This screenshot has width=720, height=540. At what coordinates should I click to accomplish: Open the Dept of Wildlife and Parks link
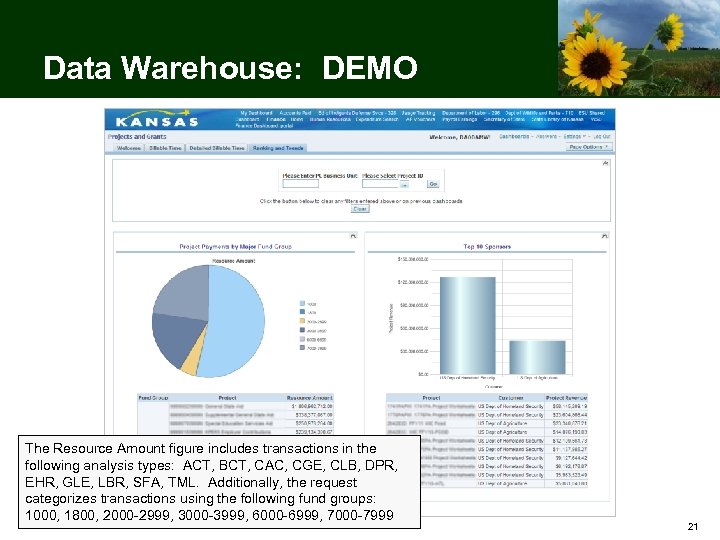pos(539,113)
